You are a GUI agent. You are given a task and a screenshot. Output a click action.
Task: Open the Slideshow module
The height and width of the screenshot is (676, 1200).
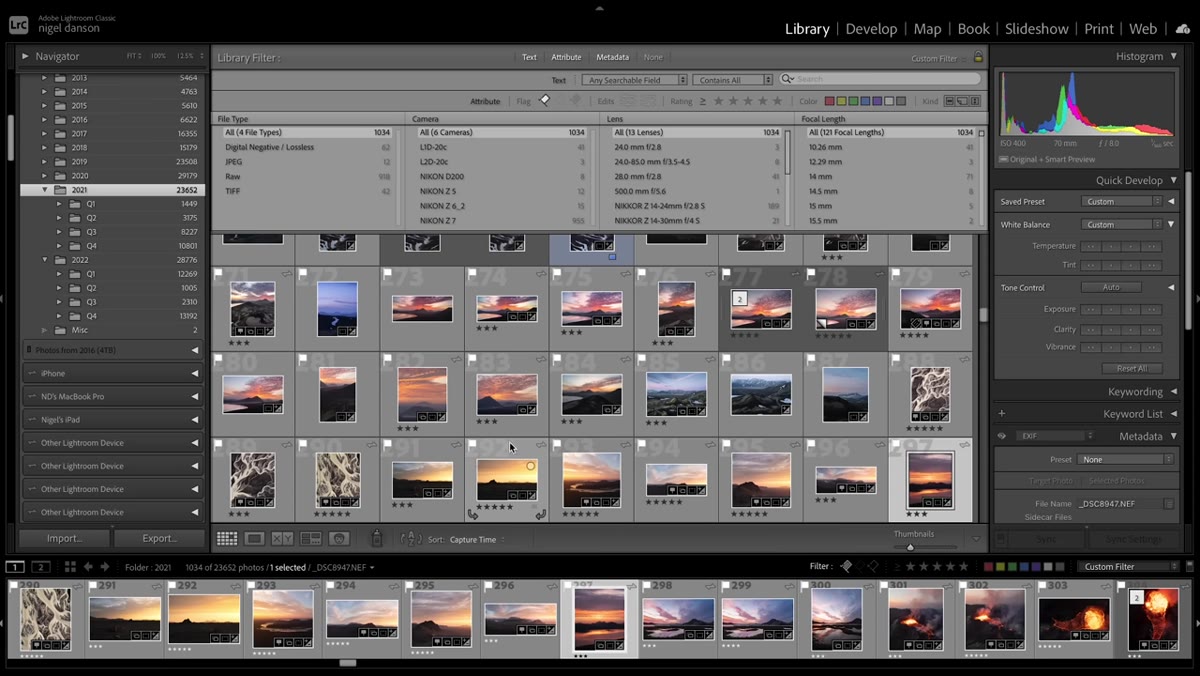1038,29
